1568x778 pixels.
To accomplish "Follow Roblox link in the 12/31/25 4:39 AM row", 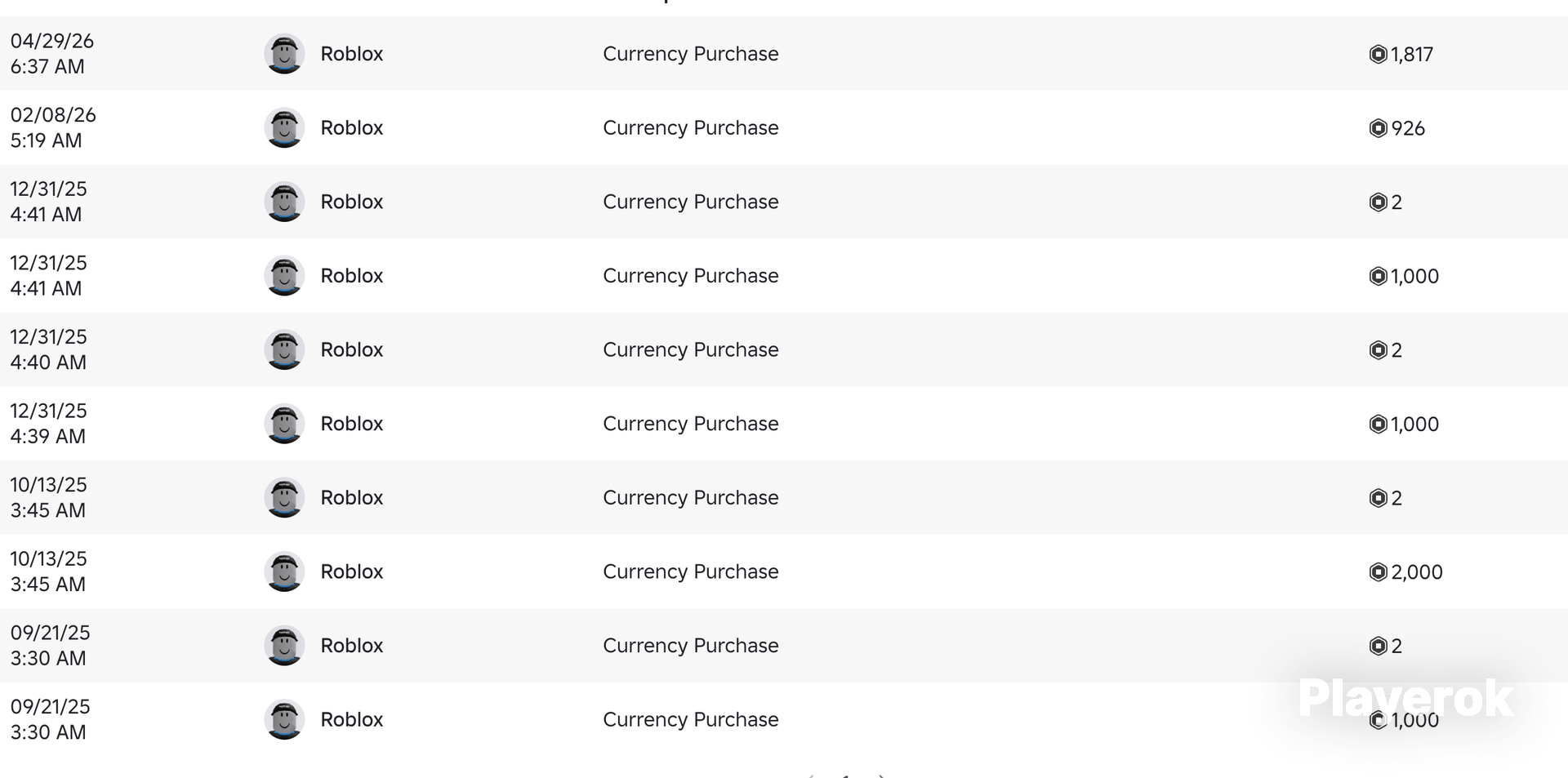I will click(x=351, y=424).
